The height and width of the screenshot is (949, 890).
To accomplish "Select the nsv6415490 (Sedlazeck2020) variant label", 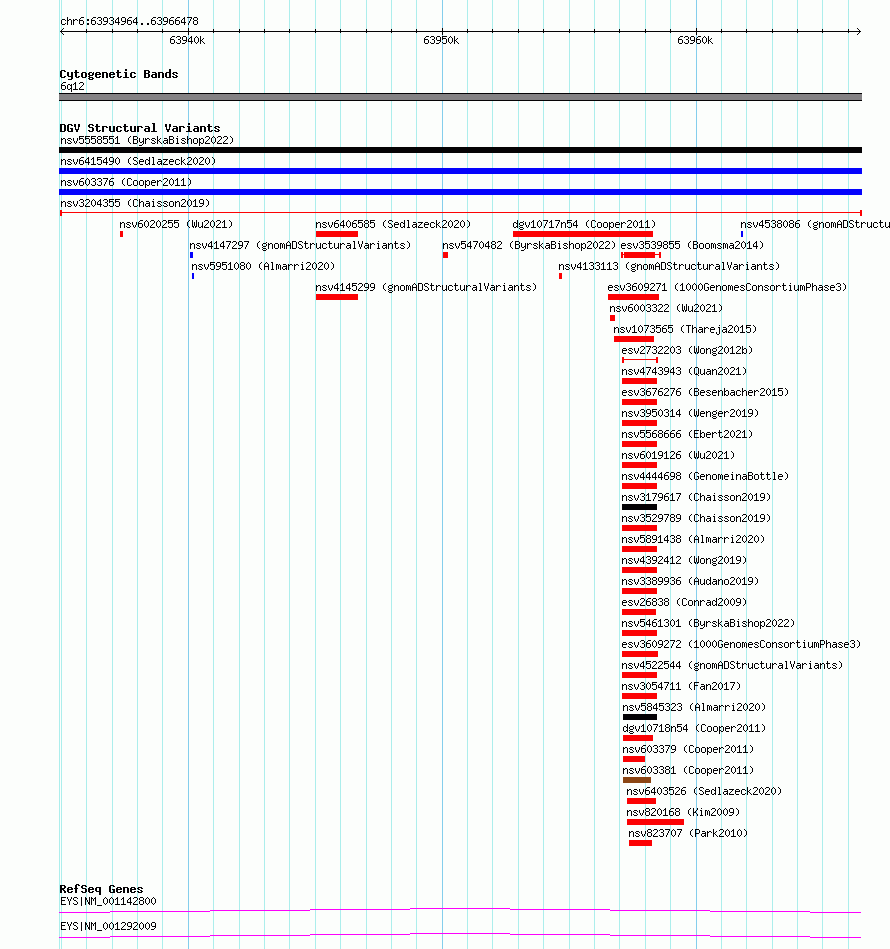I will tap(138, 162).
